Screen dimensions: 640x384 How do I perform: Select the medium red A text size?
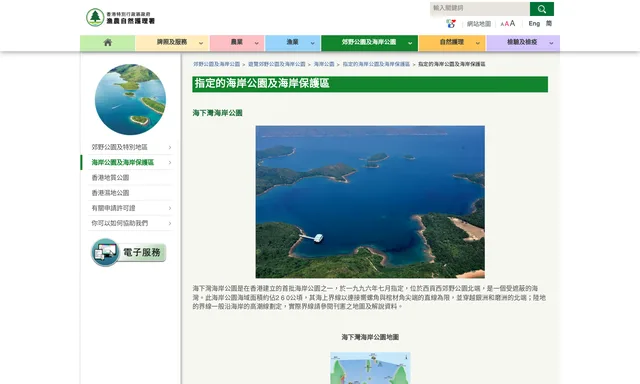pos(507,24)
